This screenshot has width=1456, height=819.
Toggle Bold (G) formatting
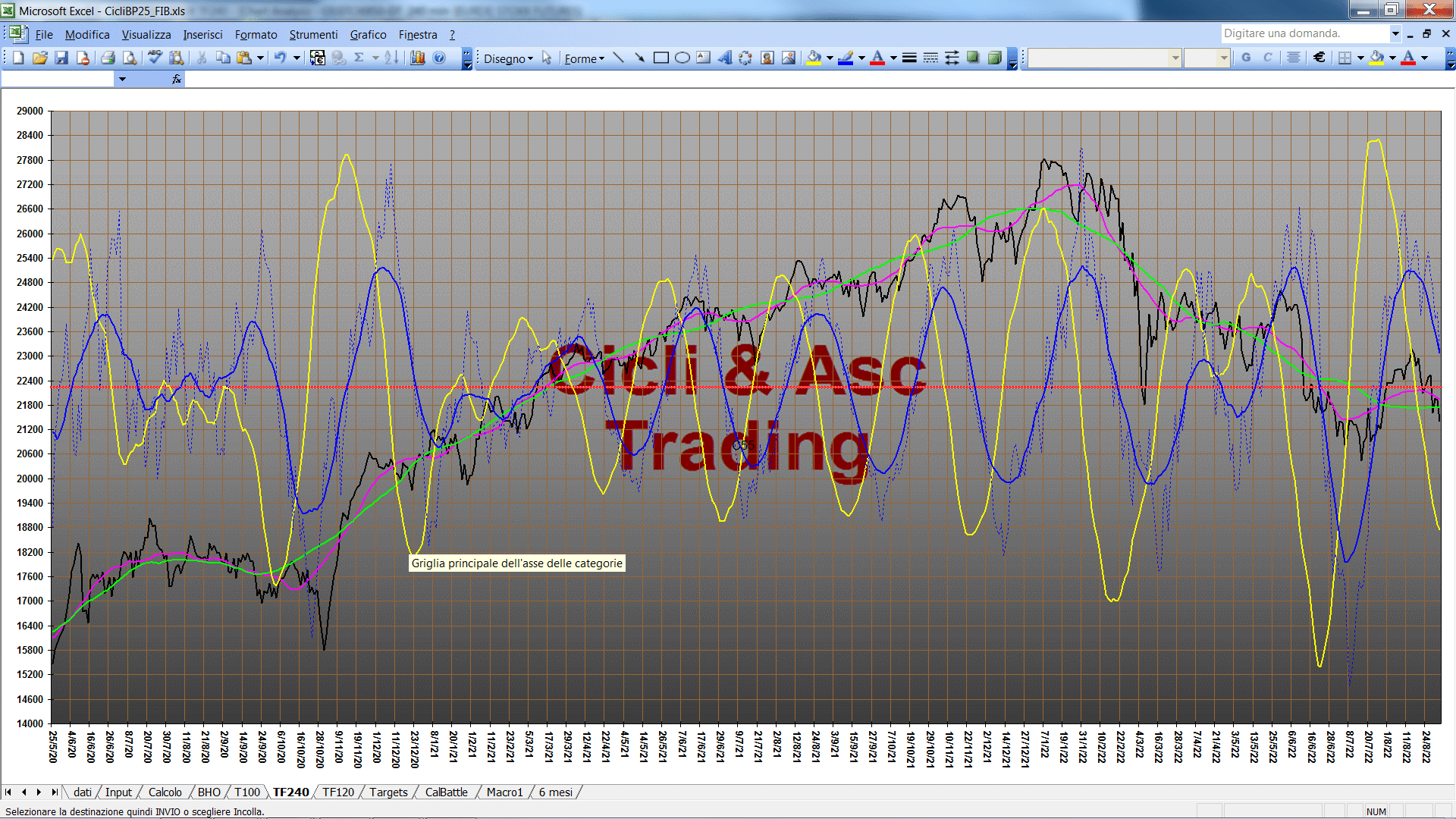click(1246, 58)
